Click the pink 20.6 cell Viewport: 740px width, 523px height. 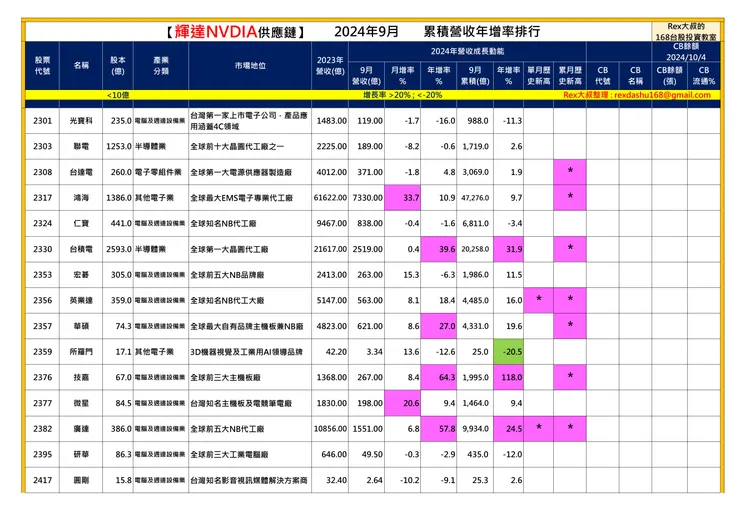[403, 403]
